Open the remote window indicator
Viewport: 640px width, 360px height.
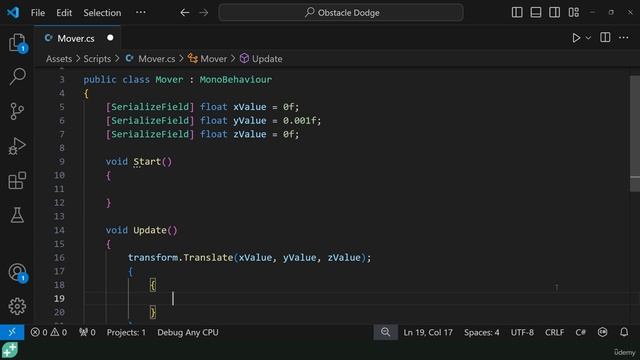pos(12,332)
